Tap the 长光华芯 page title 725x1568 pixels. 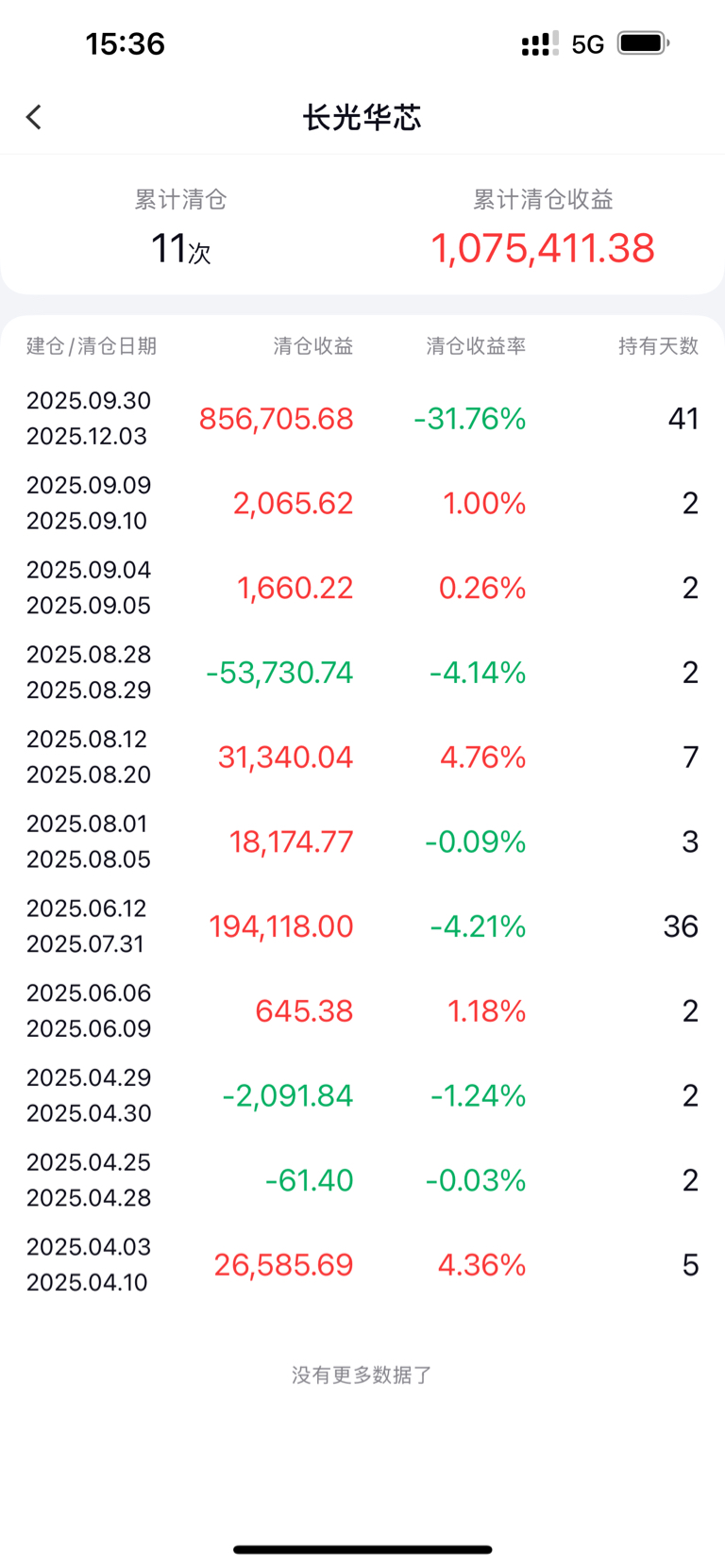point(362,118)
